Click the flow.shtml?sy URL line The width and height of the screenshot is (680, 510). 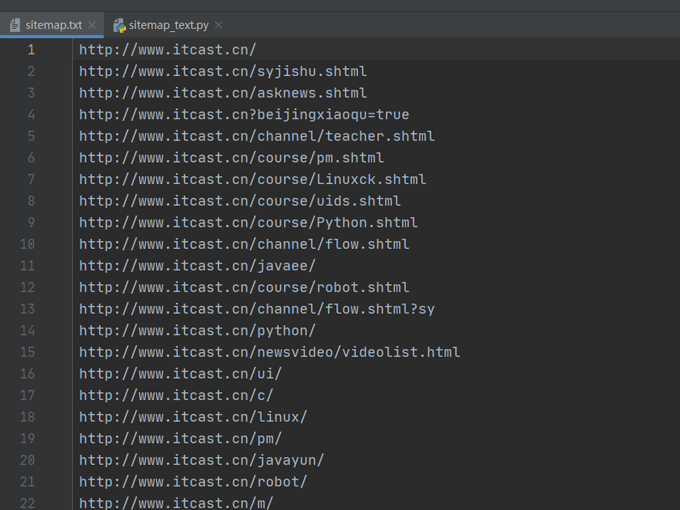tap(257, 309)
